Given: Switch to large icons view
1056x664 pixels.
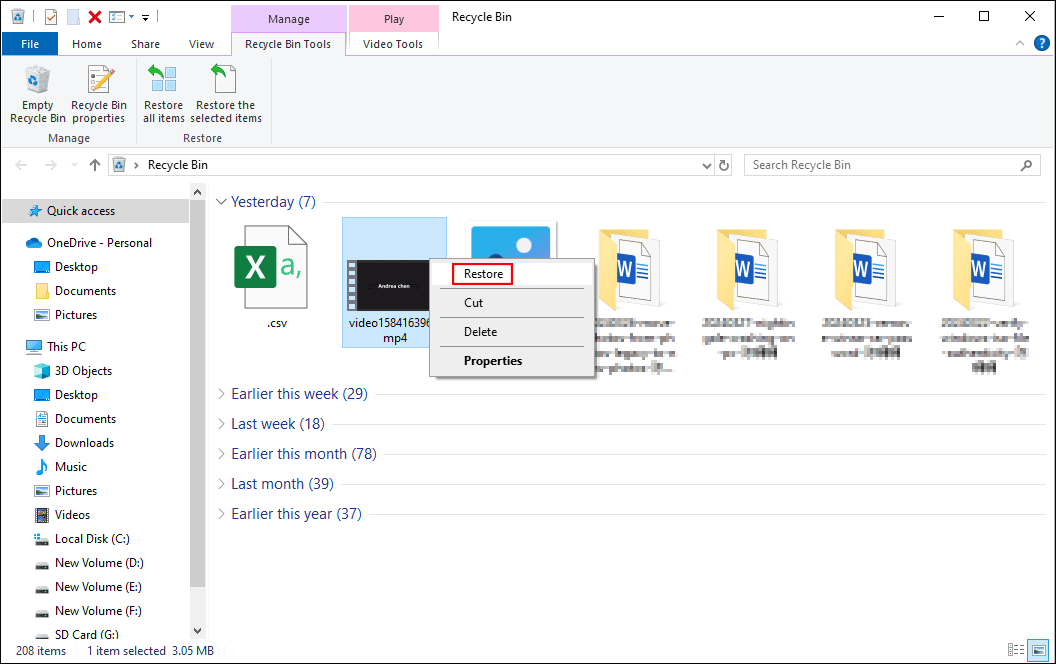Looking at the screenshot, I should click(1038, 650).
